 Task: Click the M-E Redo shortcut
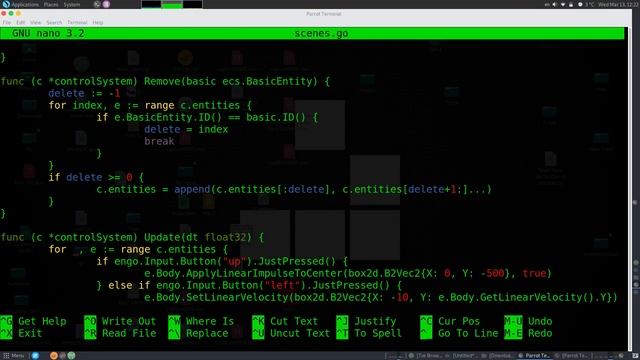point(528,333)
